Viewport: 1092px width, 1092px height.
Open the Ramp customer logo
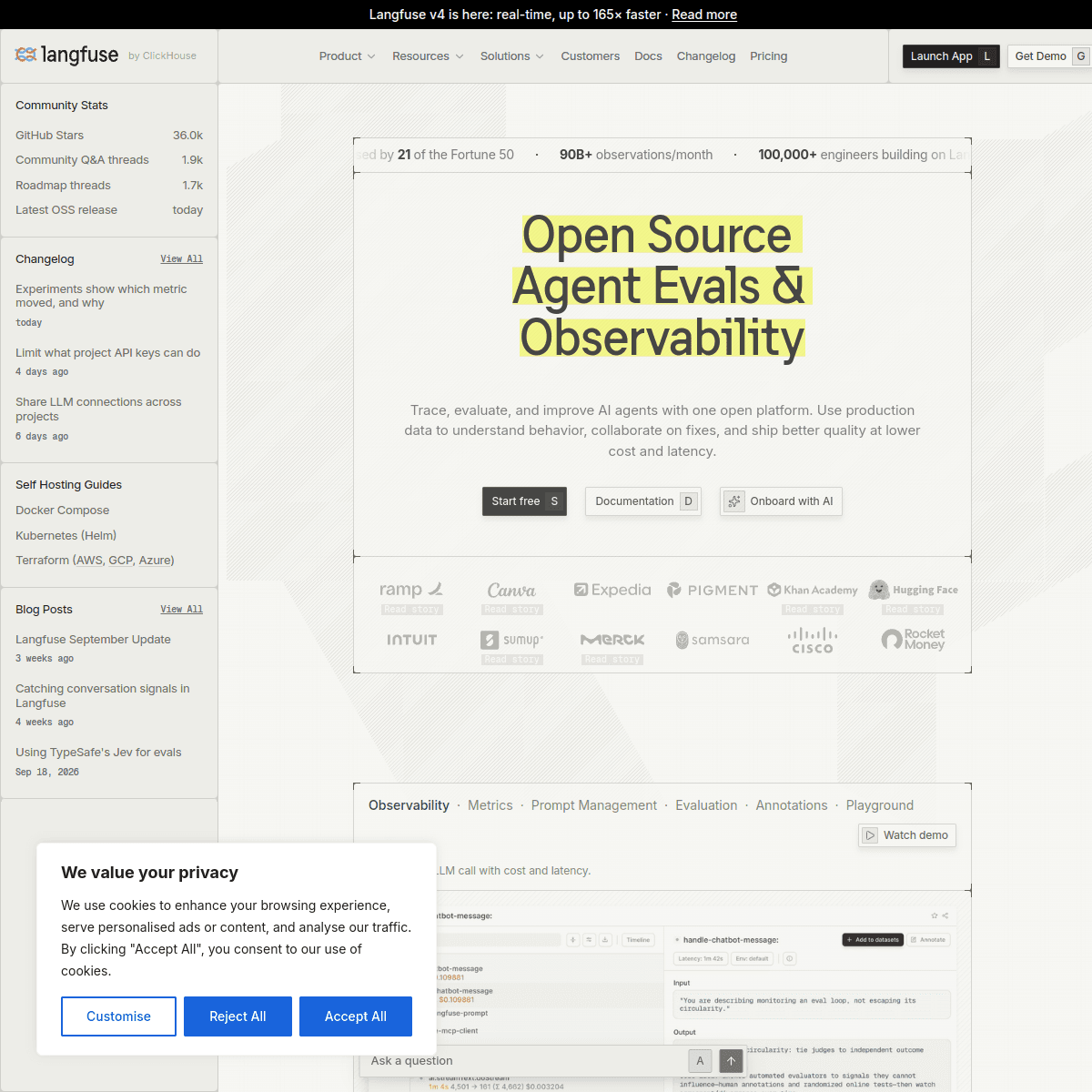411,590
